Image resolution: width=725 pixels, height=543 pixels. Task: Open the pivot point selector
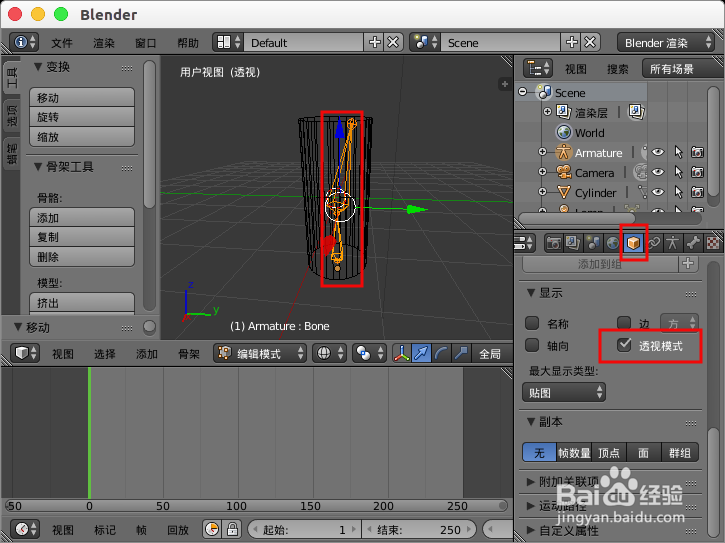click(369, 354)
